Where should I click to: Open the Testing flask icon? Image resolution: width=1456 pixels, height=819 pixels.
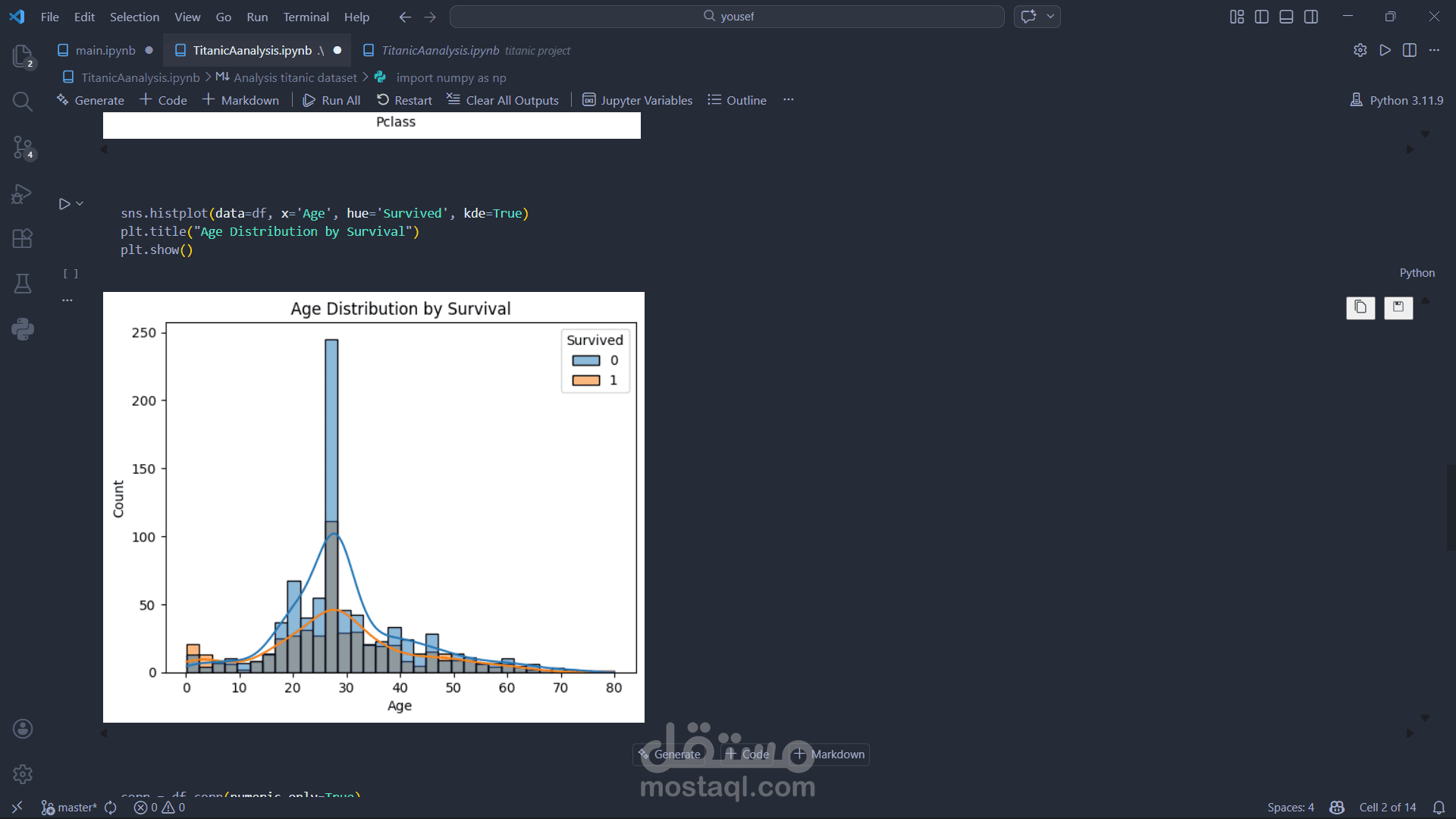[x=23, y=284]
